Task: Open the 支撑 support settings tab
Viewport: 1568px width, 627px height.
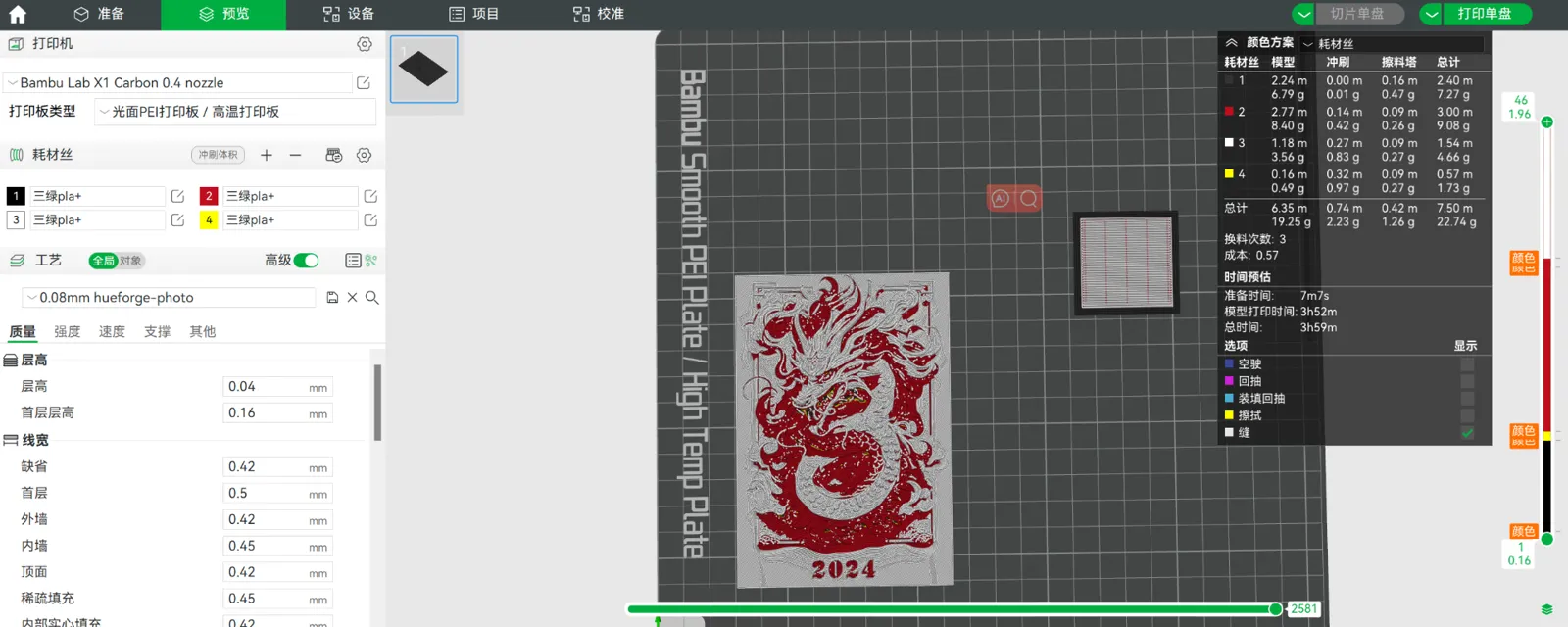Action: [x=157, y=332]
